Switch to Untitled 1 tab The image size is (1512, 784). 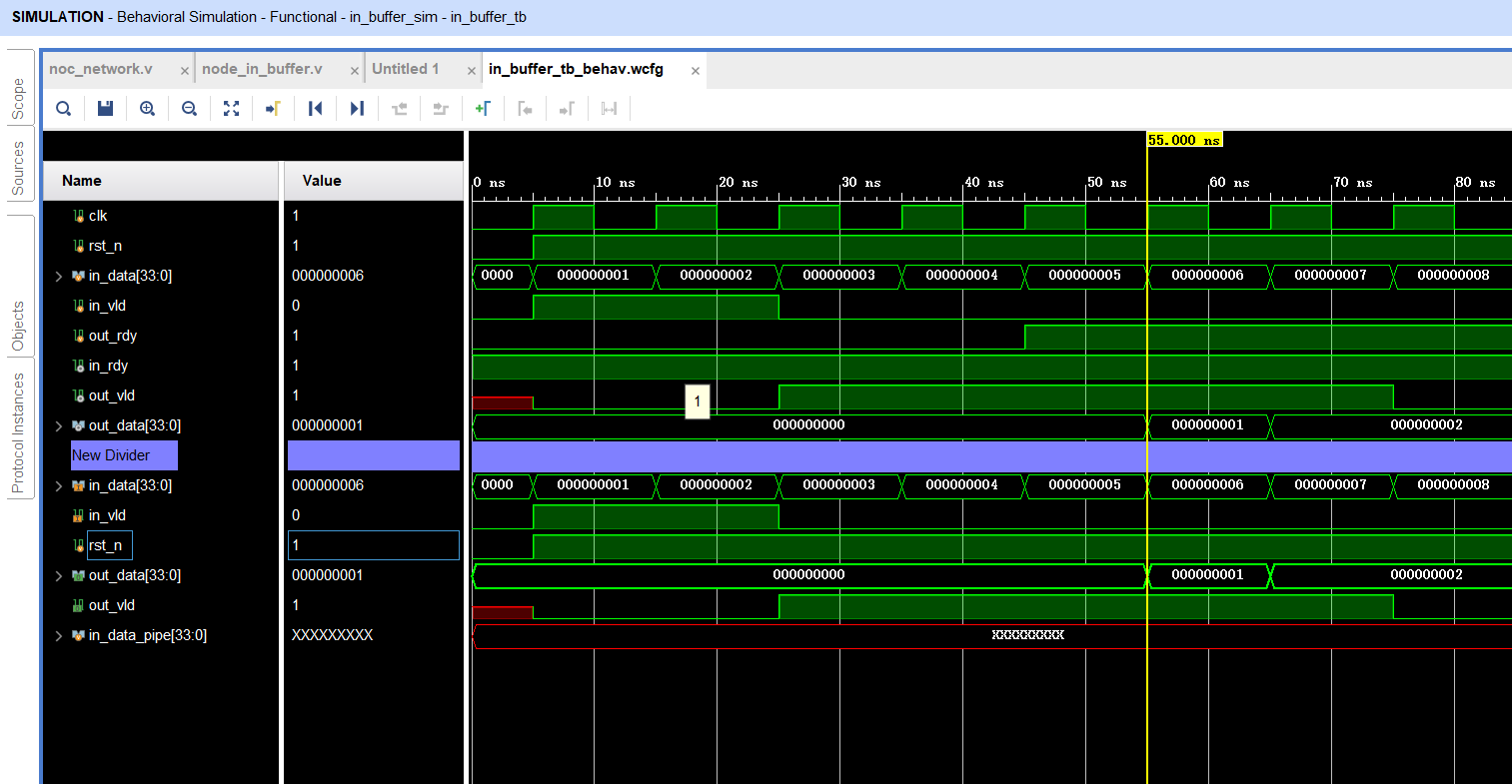[406, 69]
